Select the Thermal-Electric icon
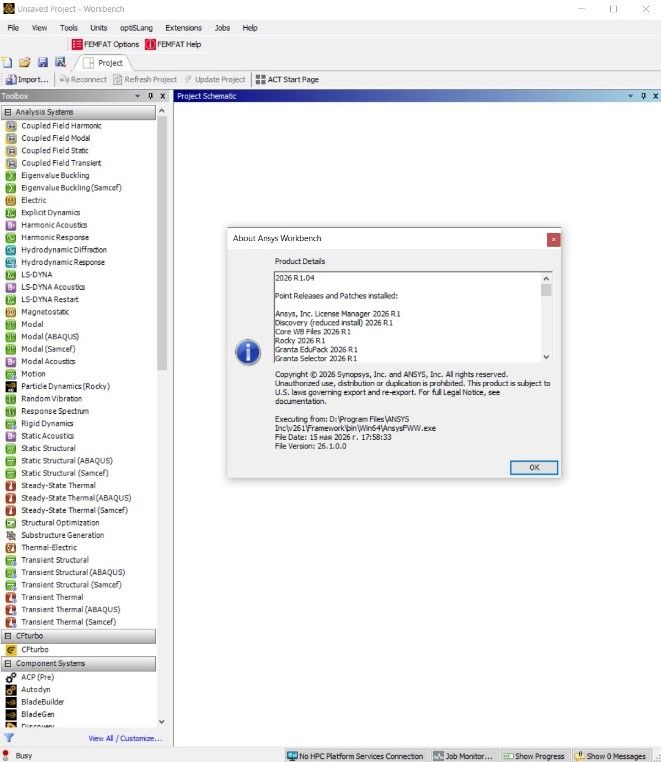 pyautogui.click(x=11, y=548)
